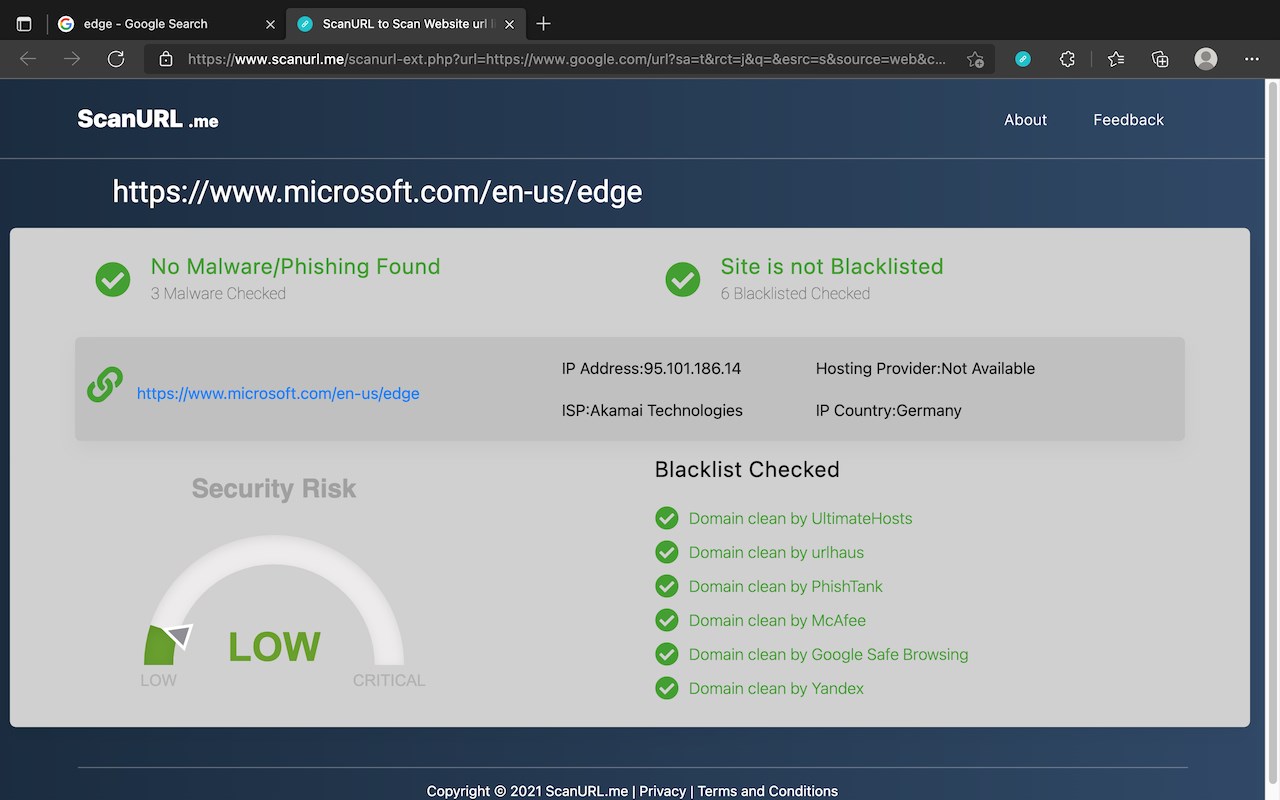Open Terms and Conditions footer link
This screenshot has width=1280, height=800.
click(767, 791)
